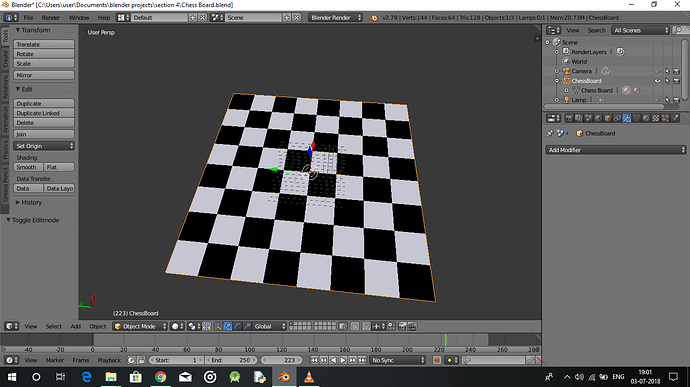
Task: Toggle Camera visibility eye in outliner
Action: 657,71
